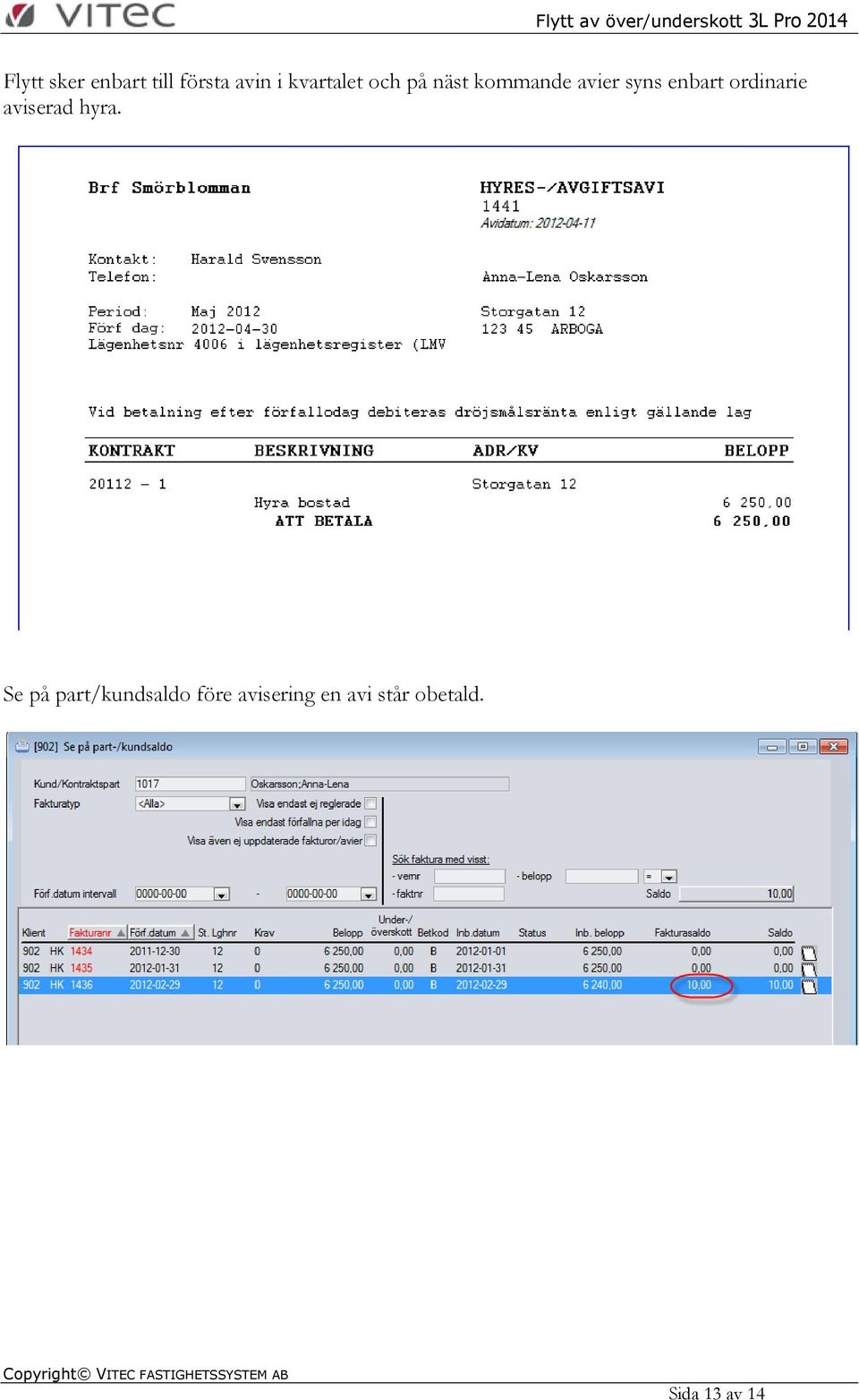Toggle 'Visa även ej uppdaterade fakturor/avier' checkbox
The height and width of the screenshot is (1400, 859).
370,841
